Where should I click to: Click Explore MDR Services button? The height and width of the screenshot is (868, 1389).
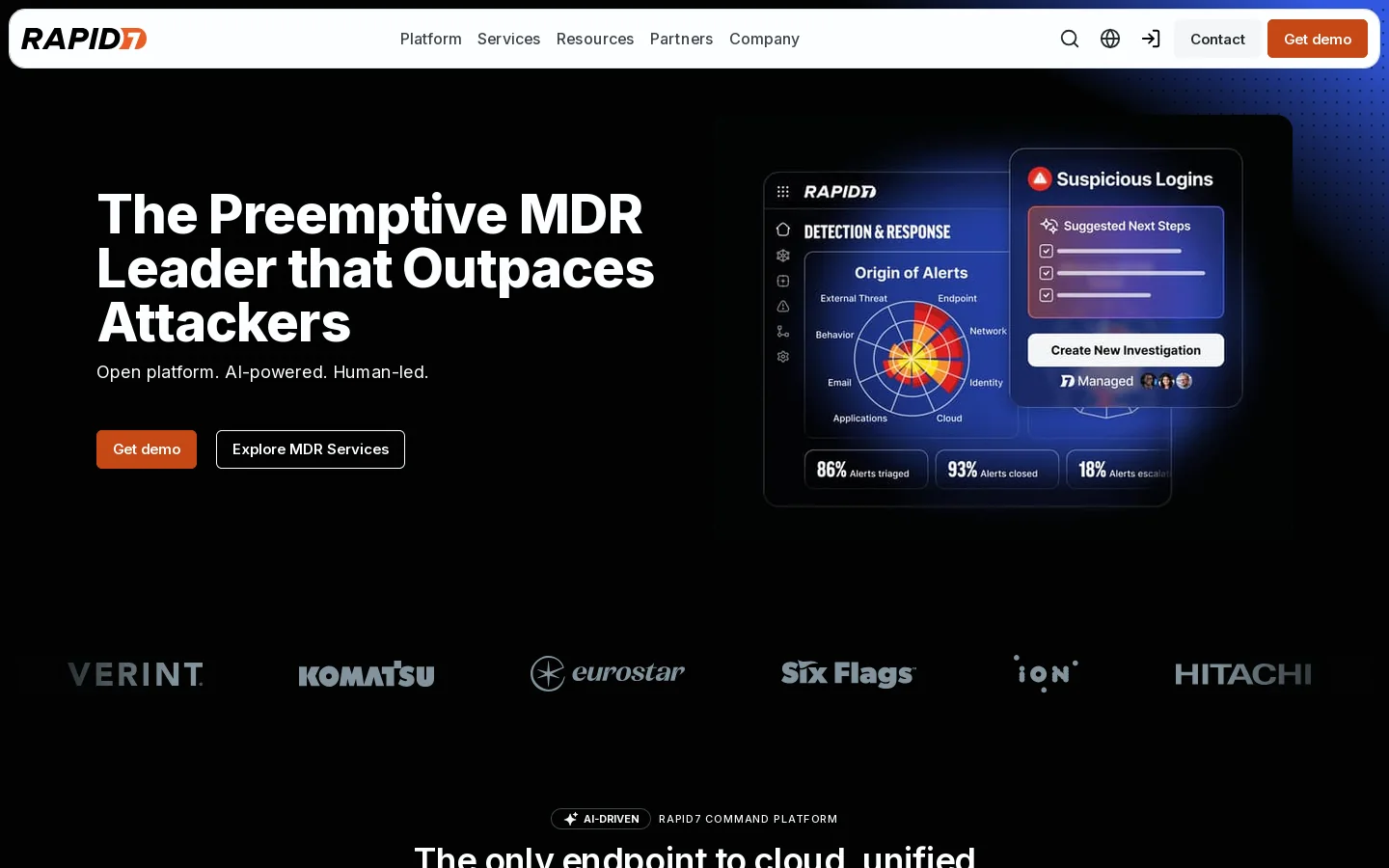tap(311, 449)
